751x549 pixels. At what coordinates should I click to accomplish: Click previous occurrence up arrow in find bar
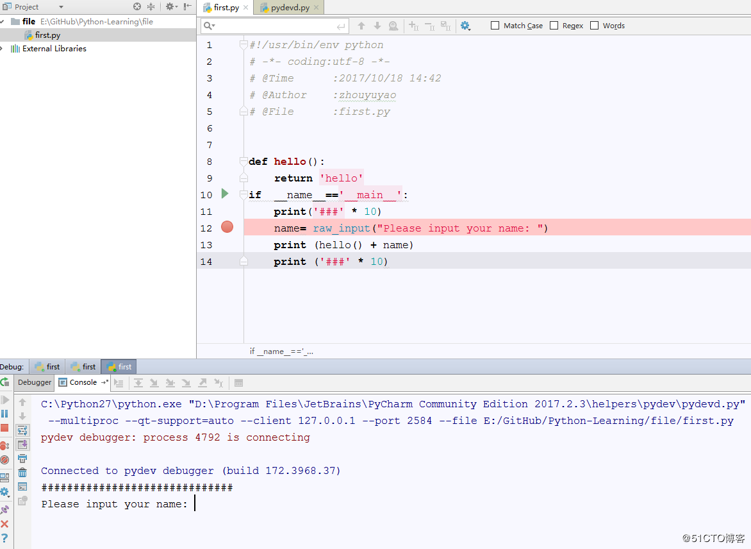click(361, 26)
